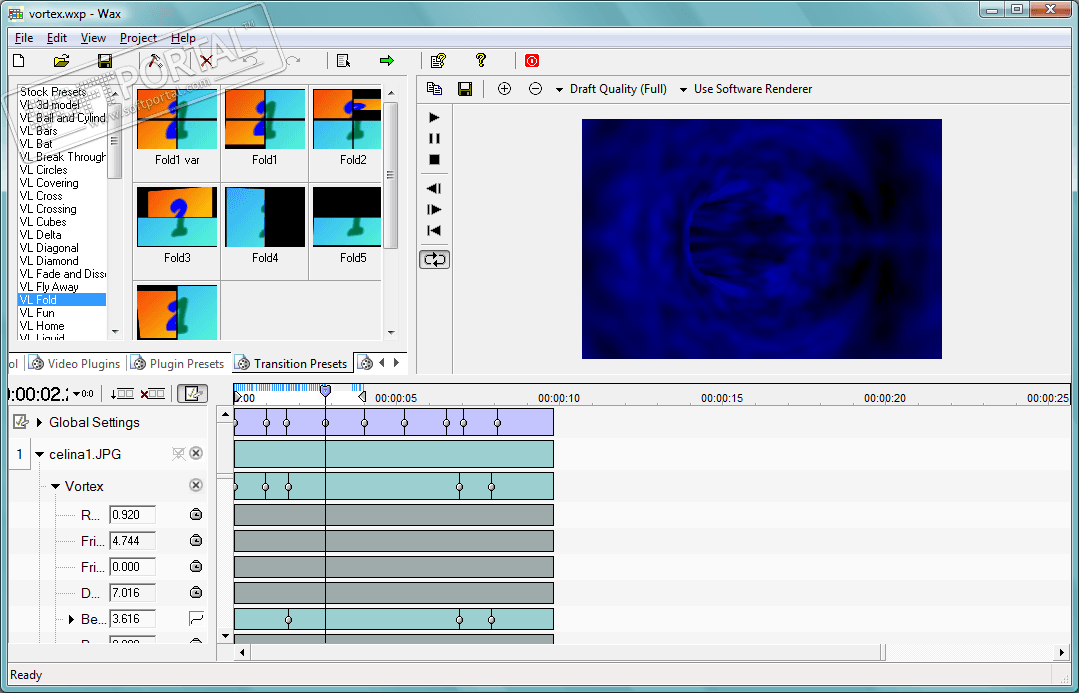The image size is (1079, 693).
Task: Open the Project menu
Action: click(138, 38)
